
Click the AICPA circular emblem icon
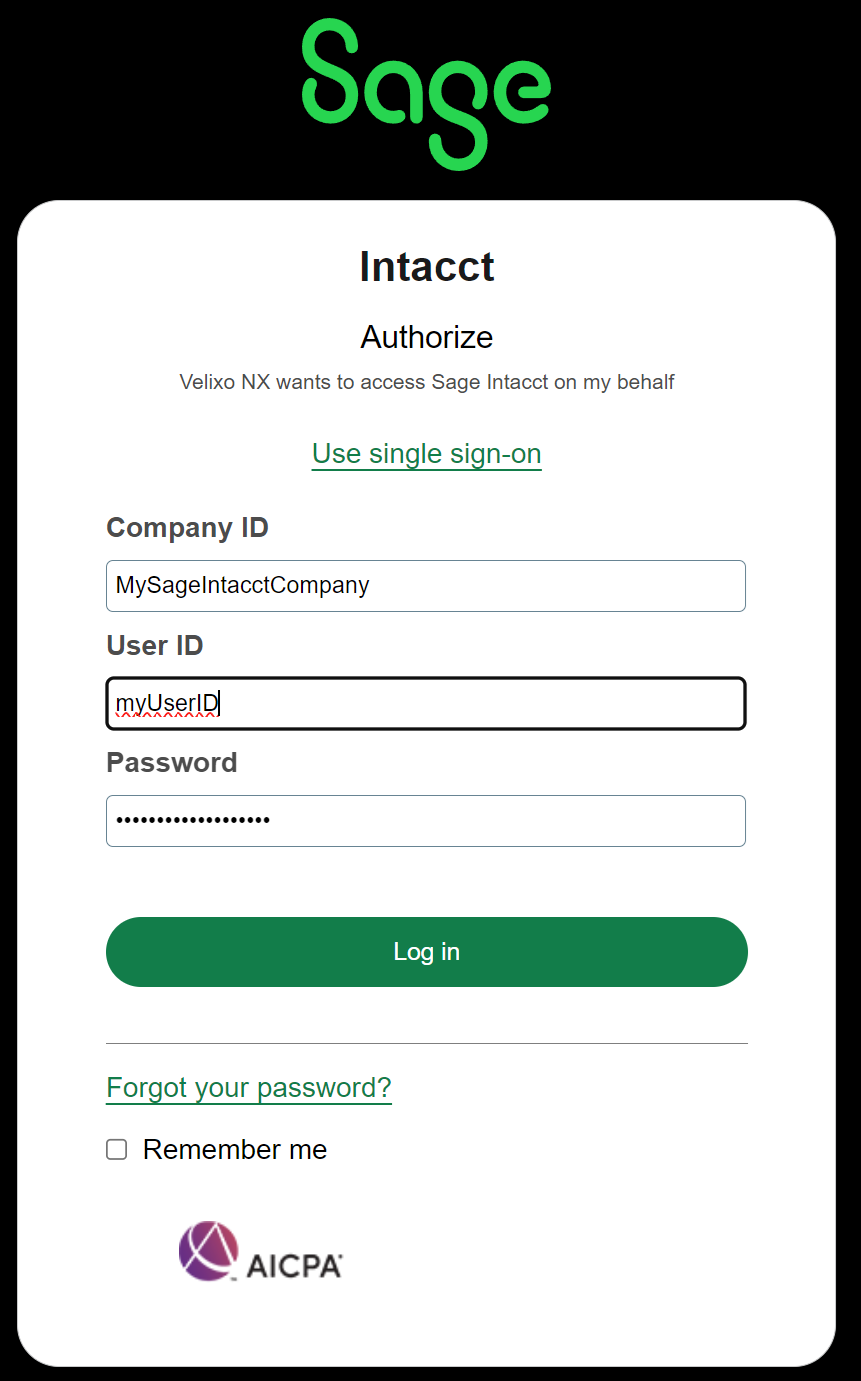(209, 1251)
